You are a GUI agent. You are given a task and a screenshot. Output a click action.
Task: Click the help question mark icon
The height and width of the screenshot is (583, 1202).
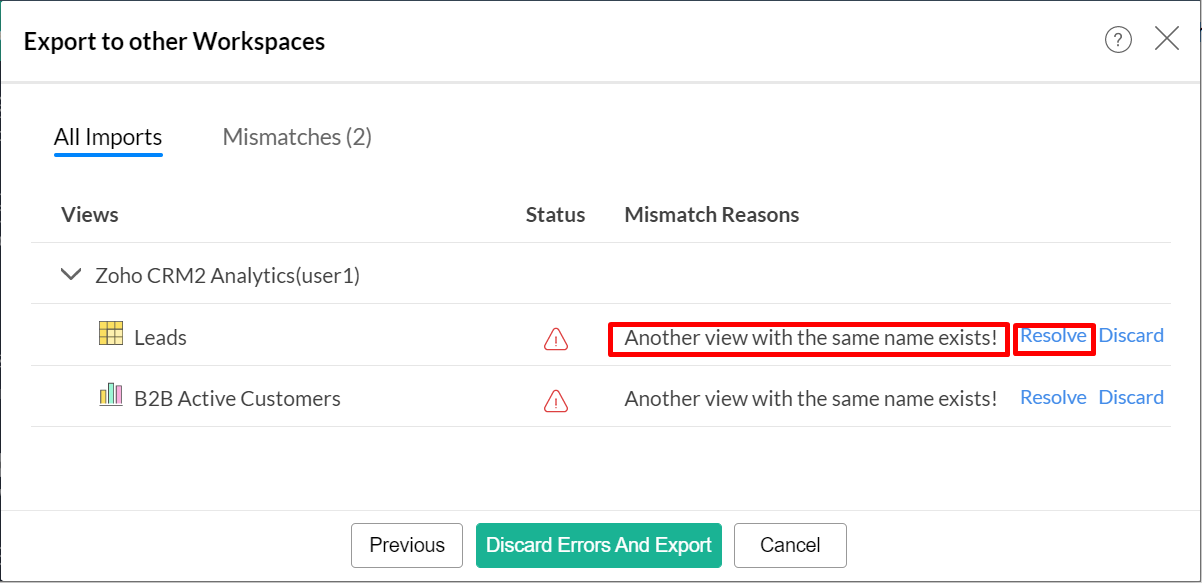[x=1118, y=40]
